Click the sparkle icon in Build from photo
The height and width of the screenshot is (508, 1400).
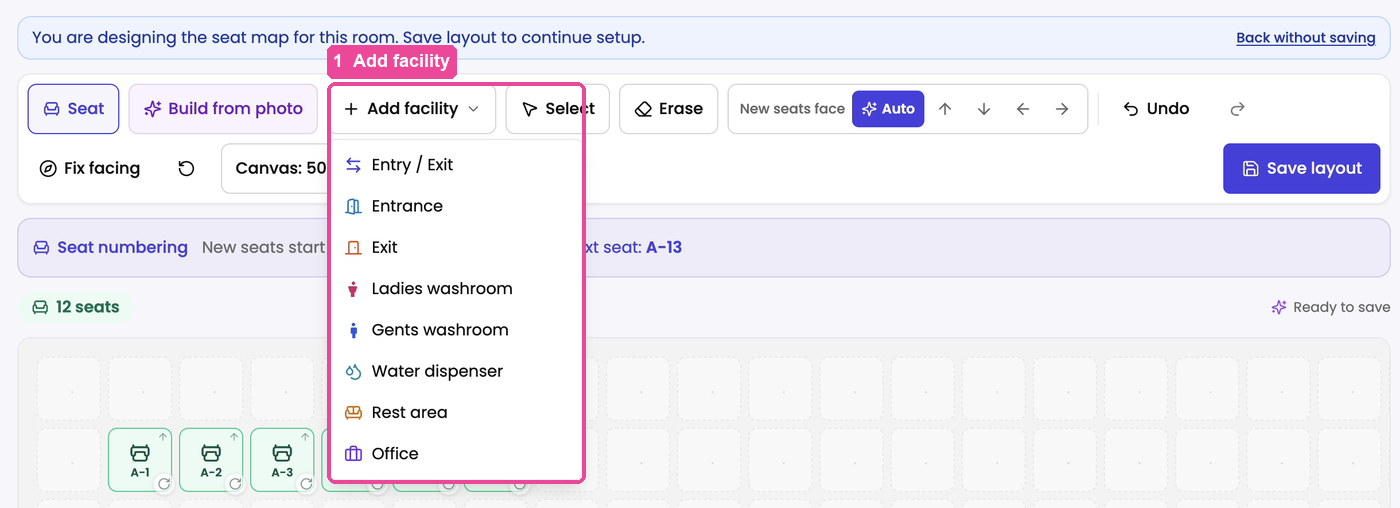153,109
